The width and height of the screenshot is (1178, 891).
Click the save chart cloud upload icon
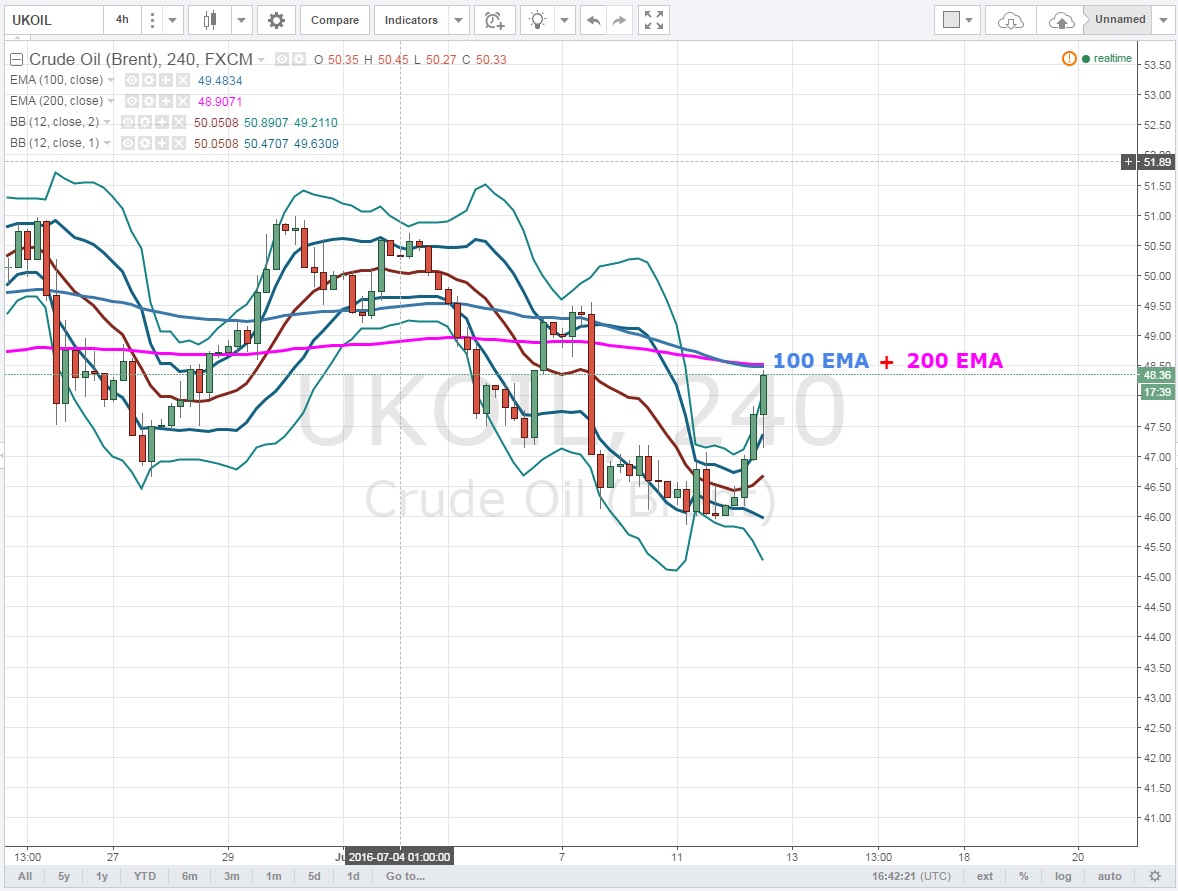[x=1061, y=20]
